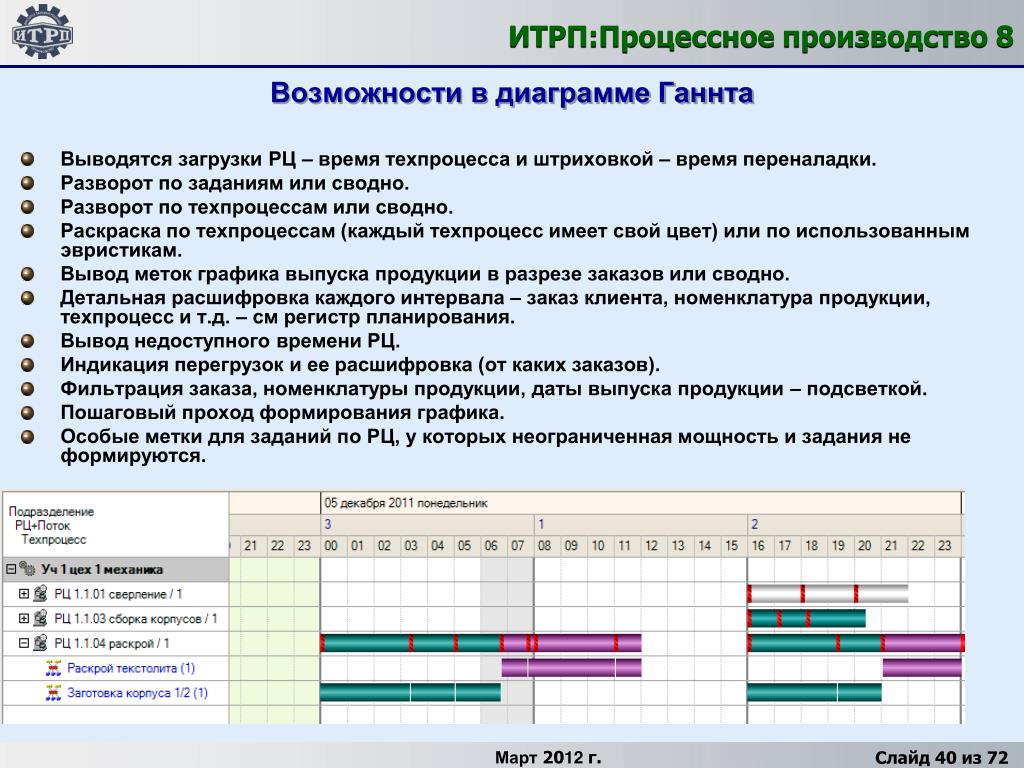Click the work-center icon of РЦ 1.1.04 раскрой
The height and width of the screenshot is (768, 1024).
click(x=40, y=643)
